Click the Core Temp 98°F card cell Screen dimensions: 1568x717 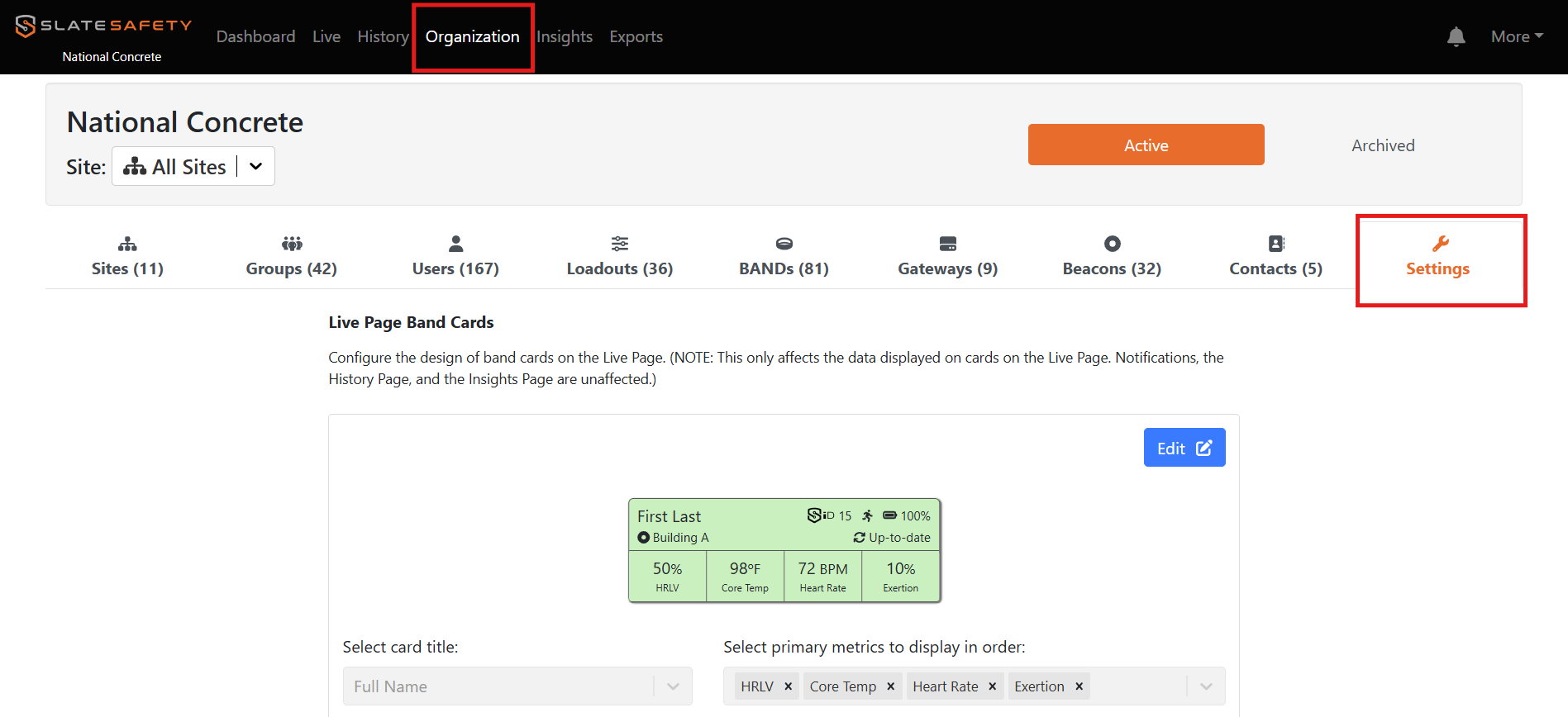745,577
